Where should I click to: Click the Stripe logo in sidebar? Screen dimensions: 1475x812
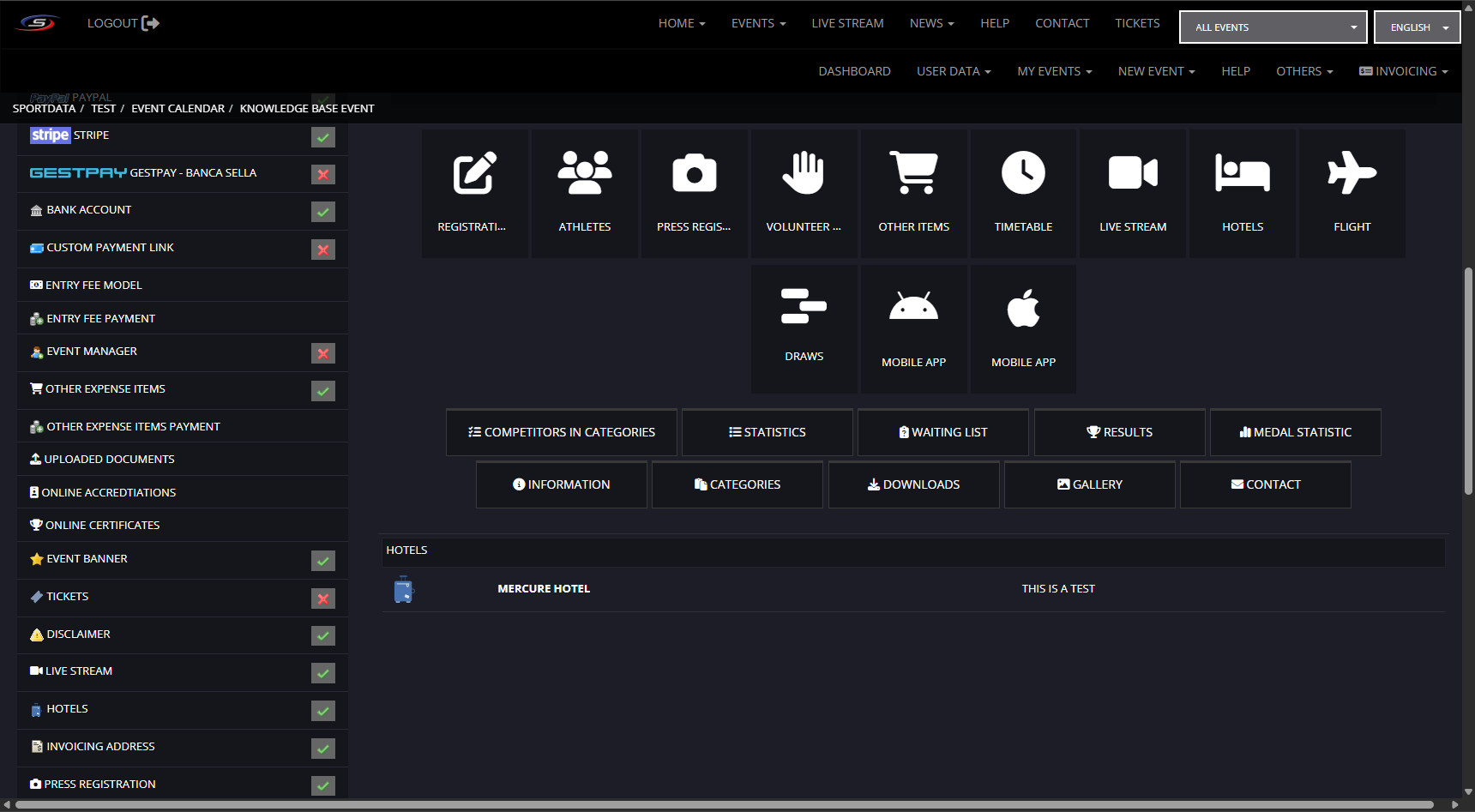coord(50,135)
